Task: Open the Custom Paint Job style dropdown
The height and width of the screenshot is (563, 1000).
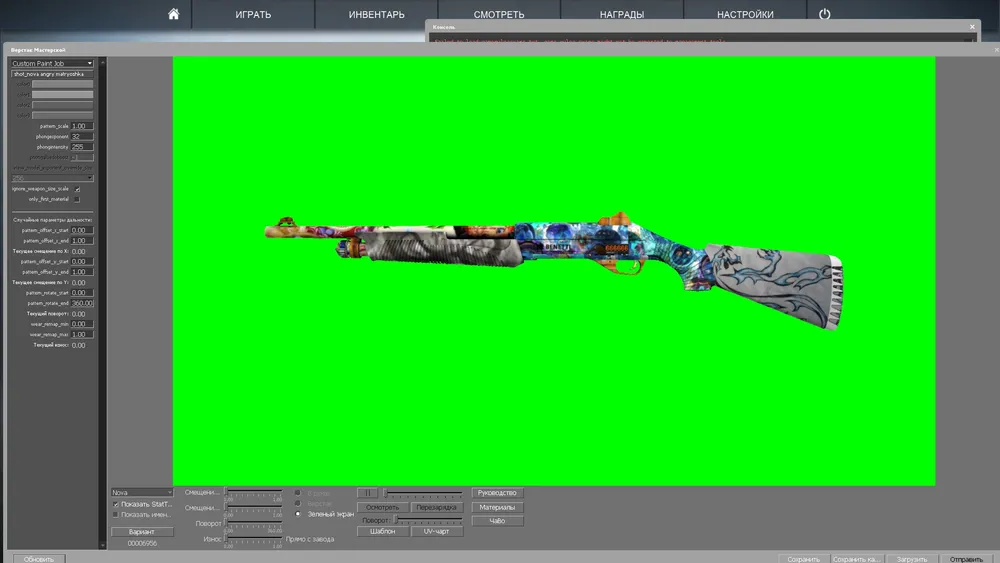Action: tap(51, 63)
